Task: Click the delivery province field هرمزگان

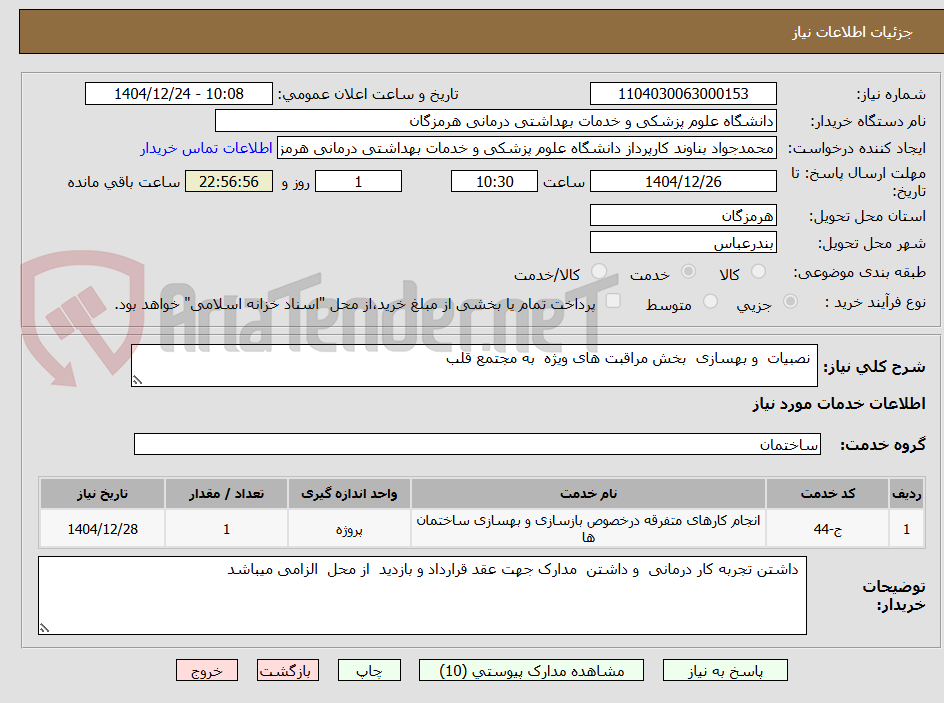Action: click(x=683, y=215)
